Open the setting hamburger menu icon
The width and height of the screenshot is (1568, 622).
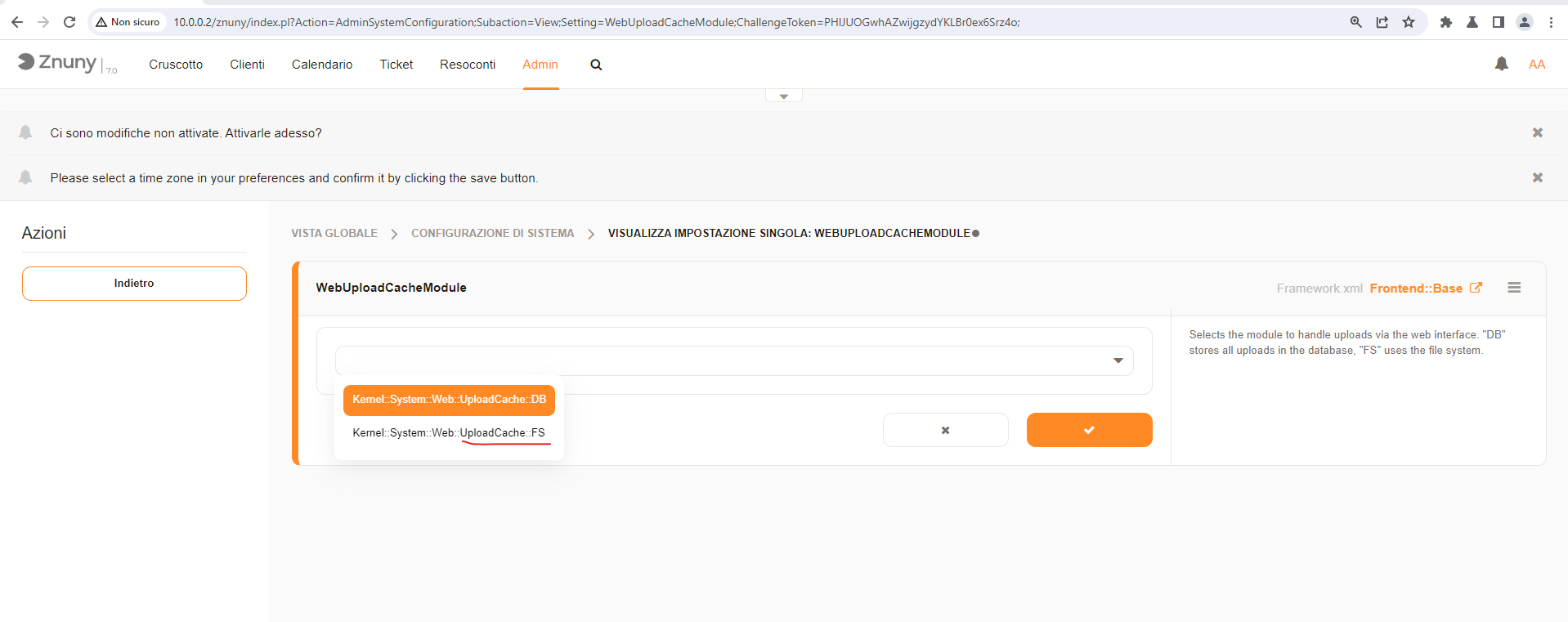tap(1514, 288)
